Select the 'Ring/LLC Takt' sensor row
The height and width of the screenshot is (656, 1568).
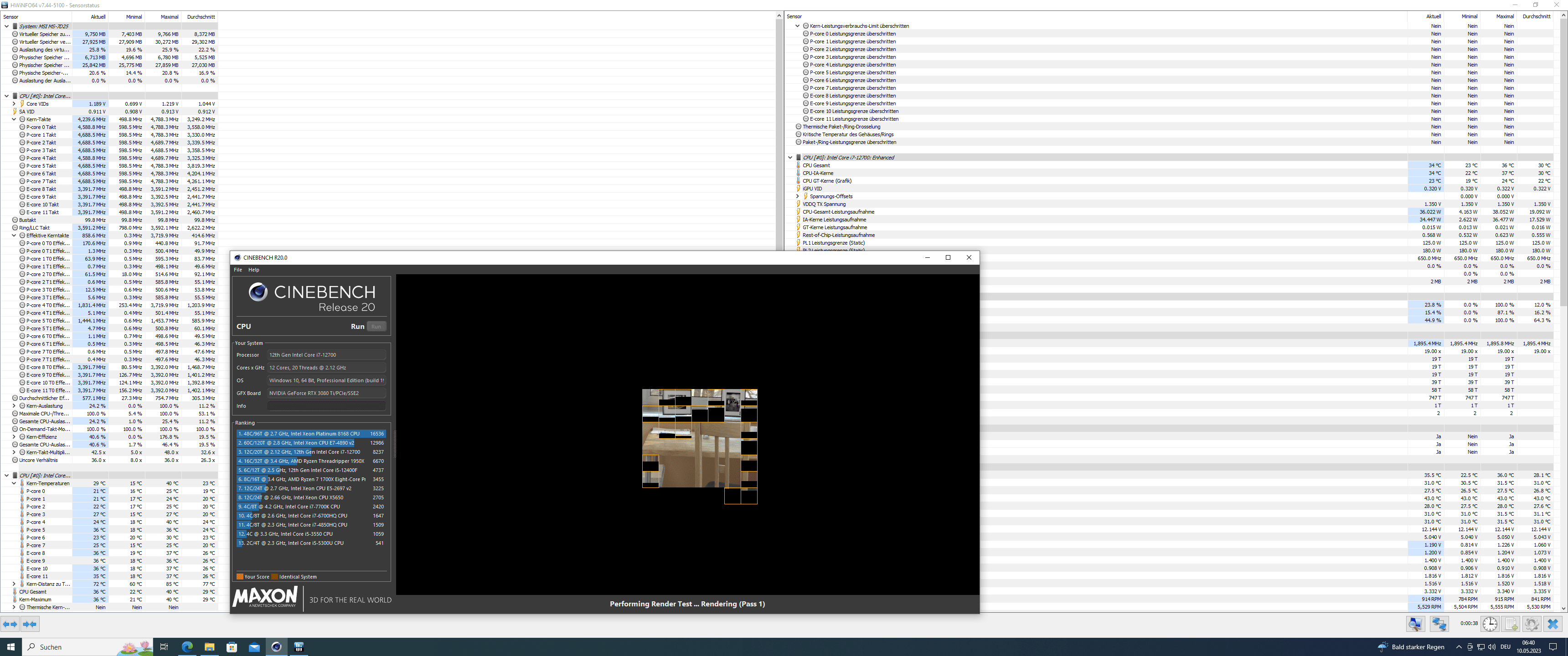click(x=109, y=228)
